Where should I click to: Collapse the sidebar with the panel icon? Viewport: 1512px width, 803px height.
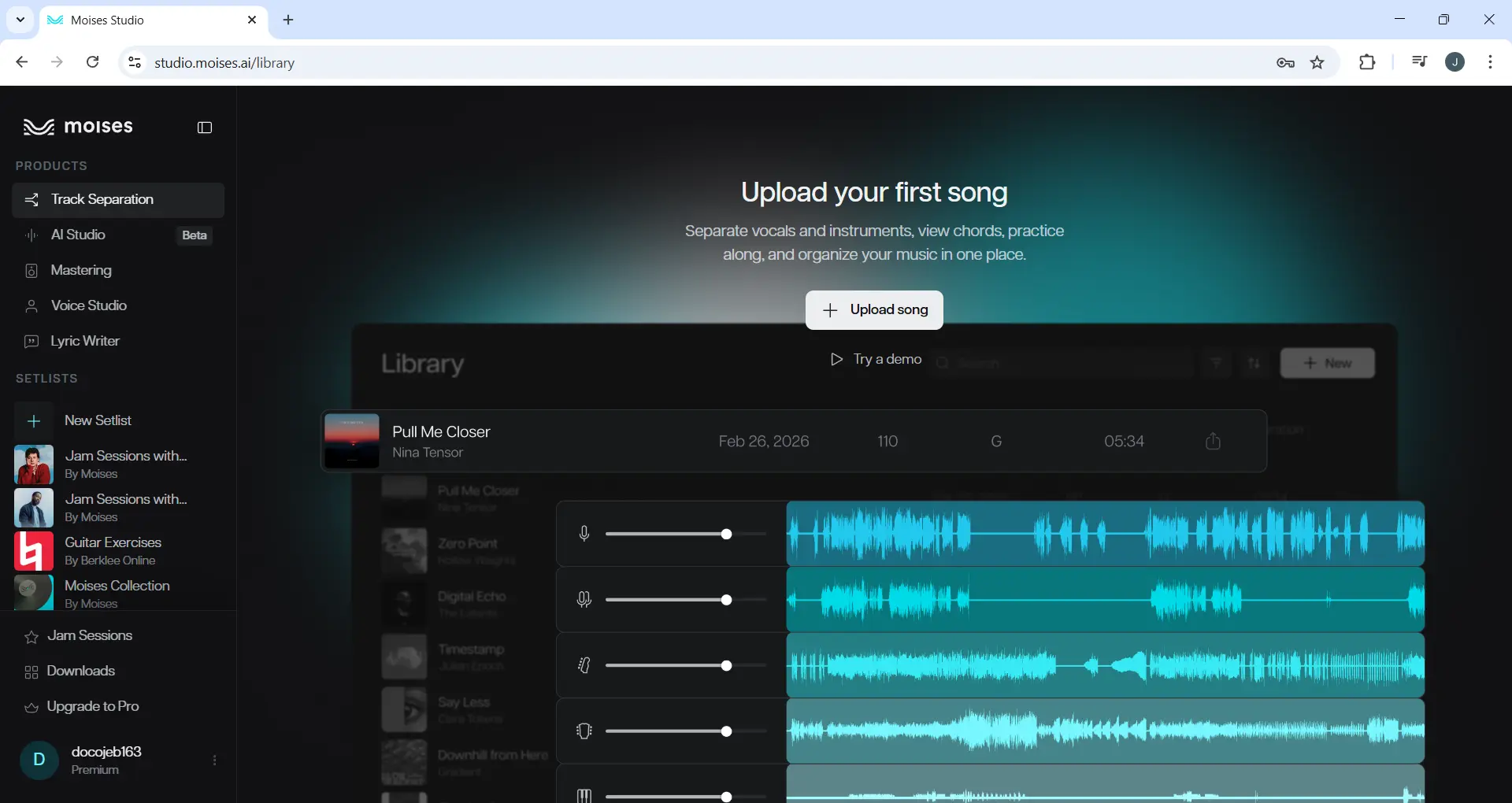[x=205, y=128]
